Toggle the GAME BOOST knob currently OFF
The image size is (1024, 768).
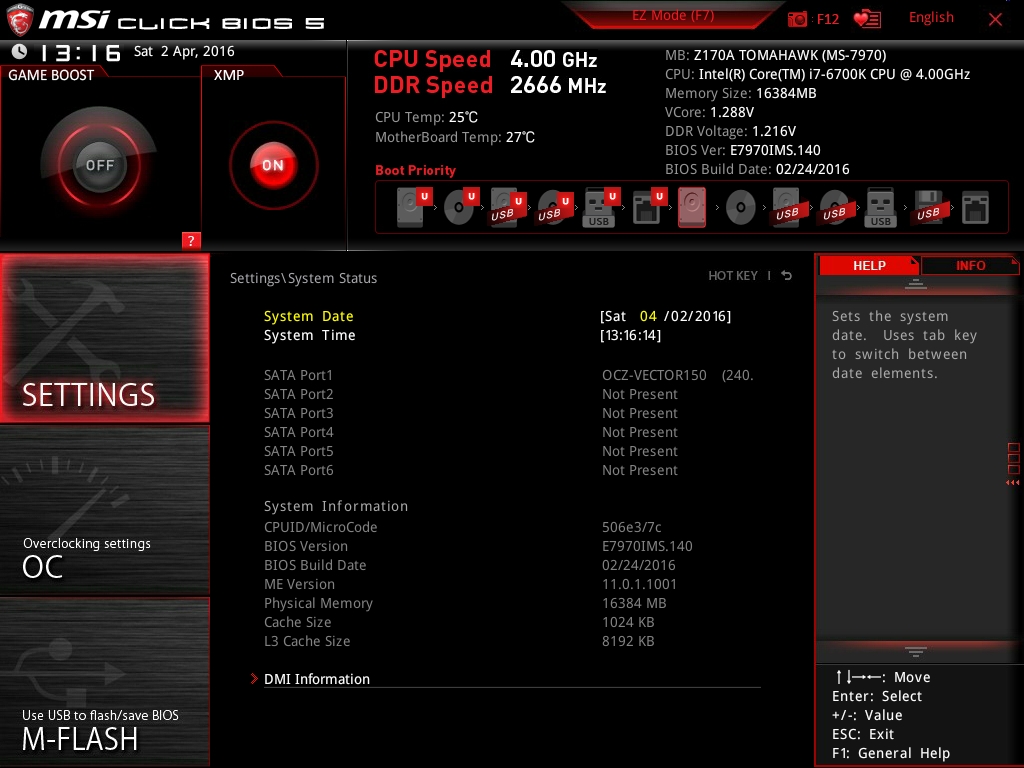(x=99, y=165)
